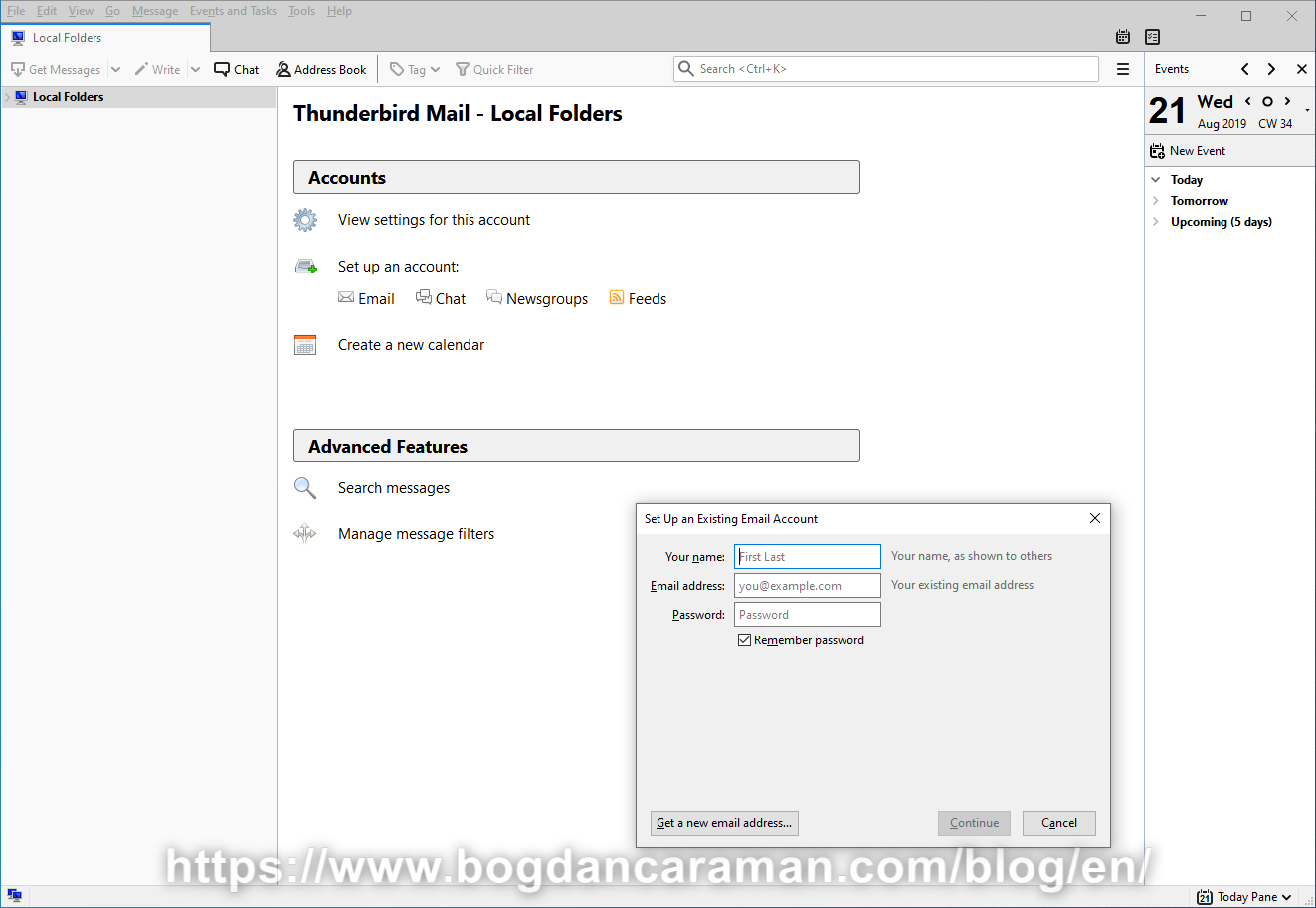The width and height of the screenshot is (1316, 908).
Task: Select the Local Folders tab
Action: pos(105,38)
